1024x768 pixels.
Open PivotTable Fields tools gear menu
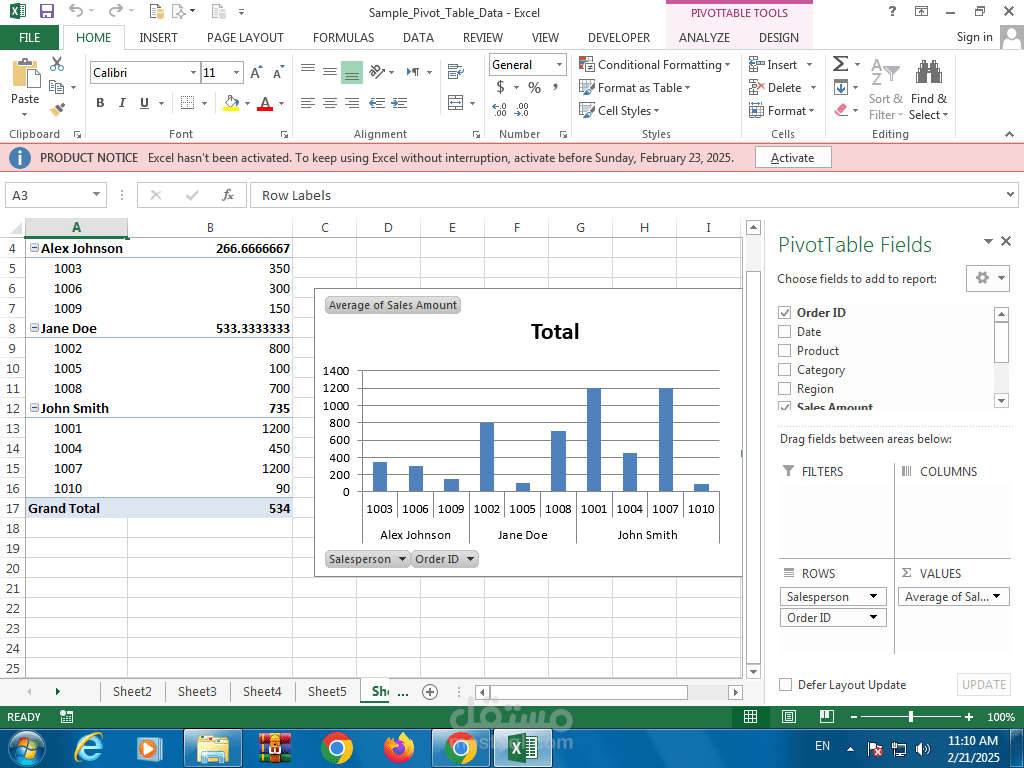[x=987, y=278]
